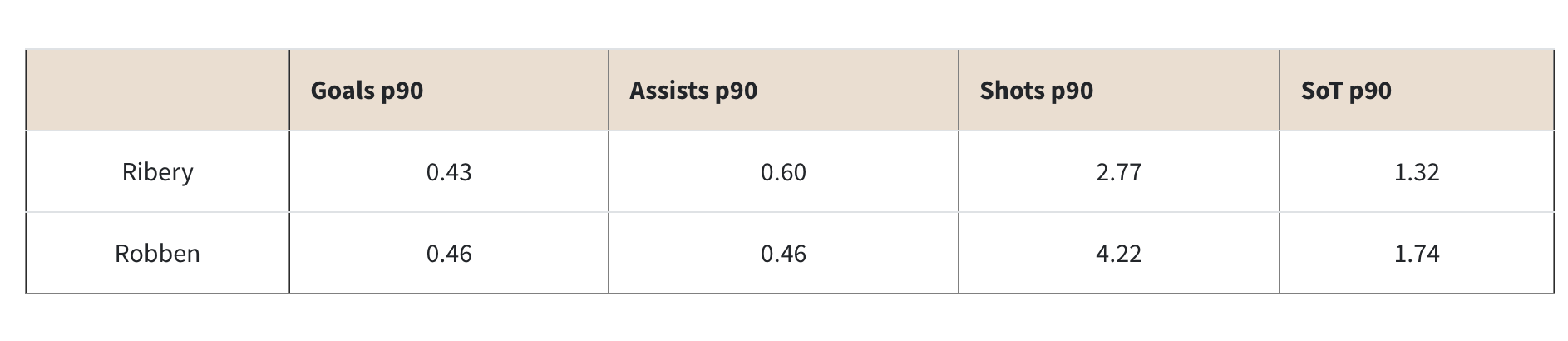Click the word SoT in header

pyautogui.click(x=1321, y=91)
